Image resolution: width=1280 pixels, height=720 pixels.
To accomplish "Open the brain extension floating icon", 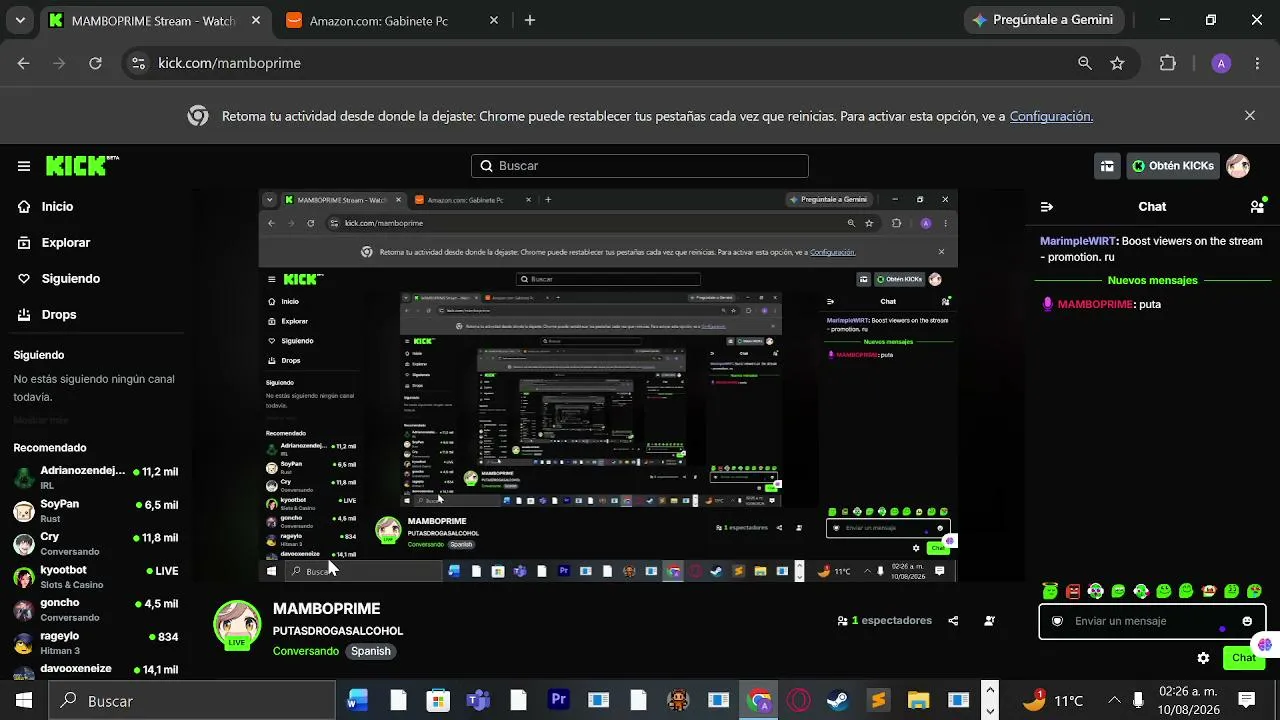I will [1265, 645].
